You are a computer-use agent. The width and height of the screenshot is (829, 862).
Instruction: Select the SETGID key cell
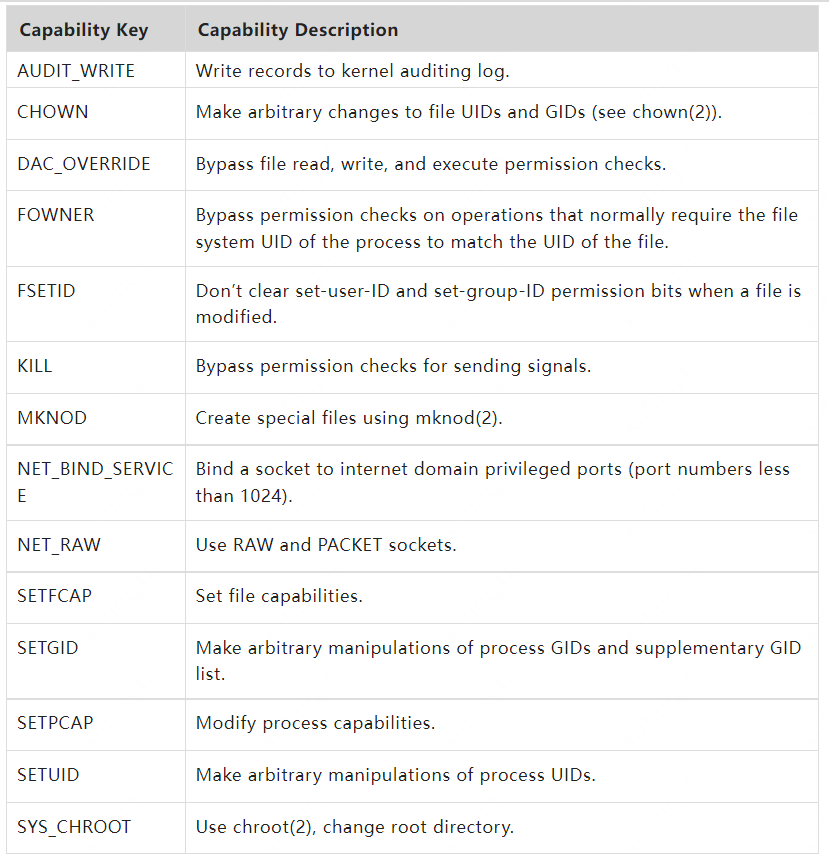(48, 648)
